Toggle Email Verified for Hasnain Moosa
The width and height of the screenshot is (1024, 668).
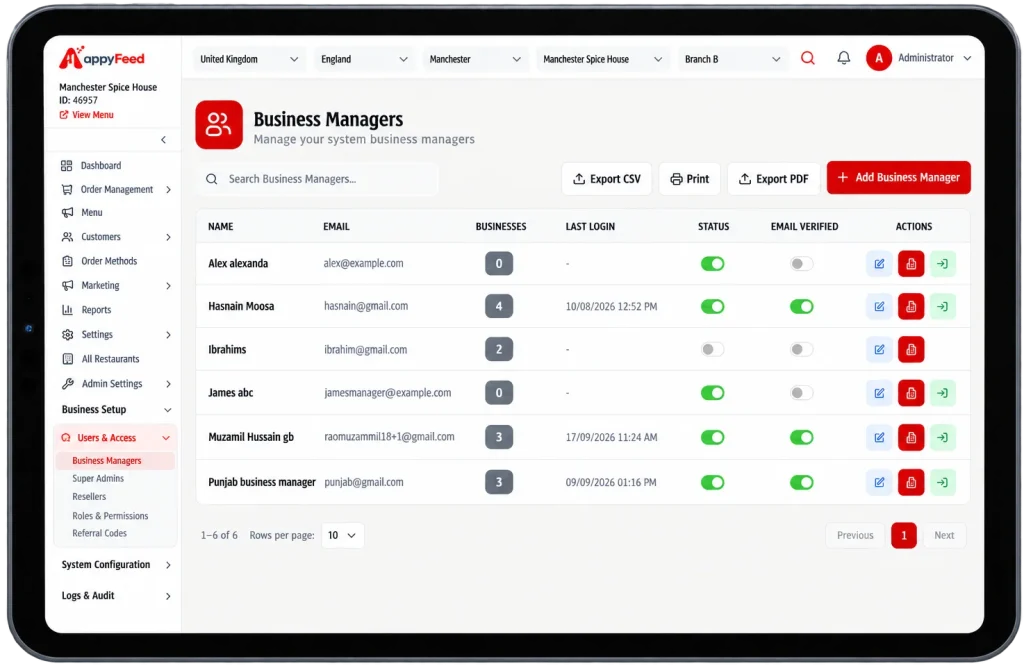tap(801, 306)
